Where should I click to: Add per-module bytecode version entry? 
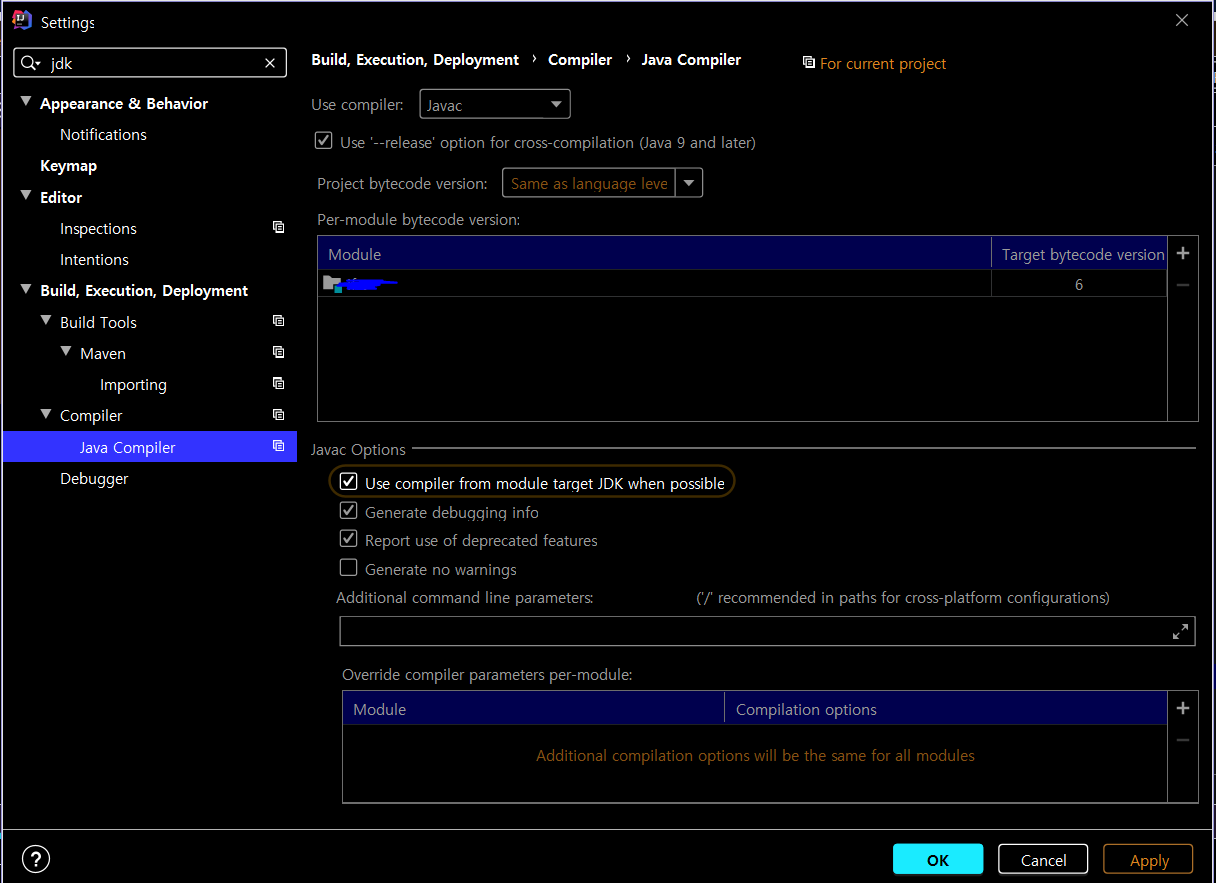coord(1183,254)
